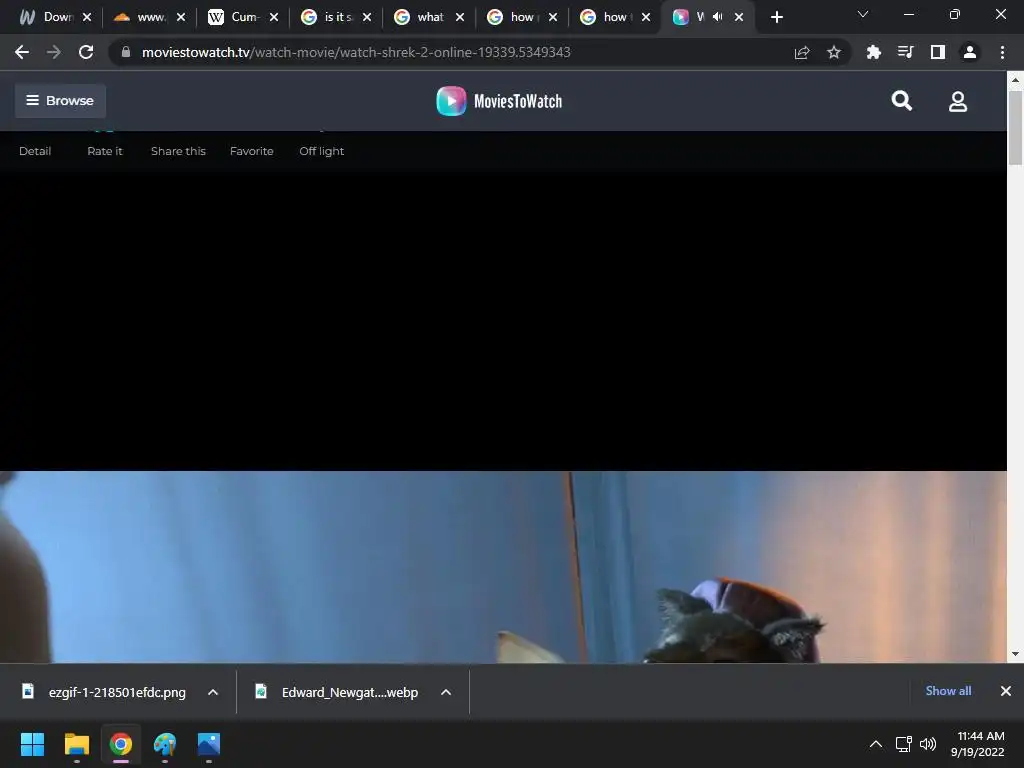The image size is (1024, 768).
Task: Toggle the Off light mode
Action: pos(321,151)
